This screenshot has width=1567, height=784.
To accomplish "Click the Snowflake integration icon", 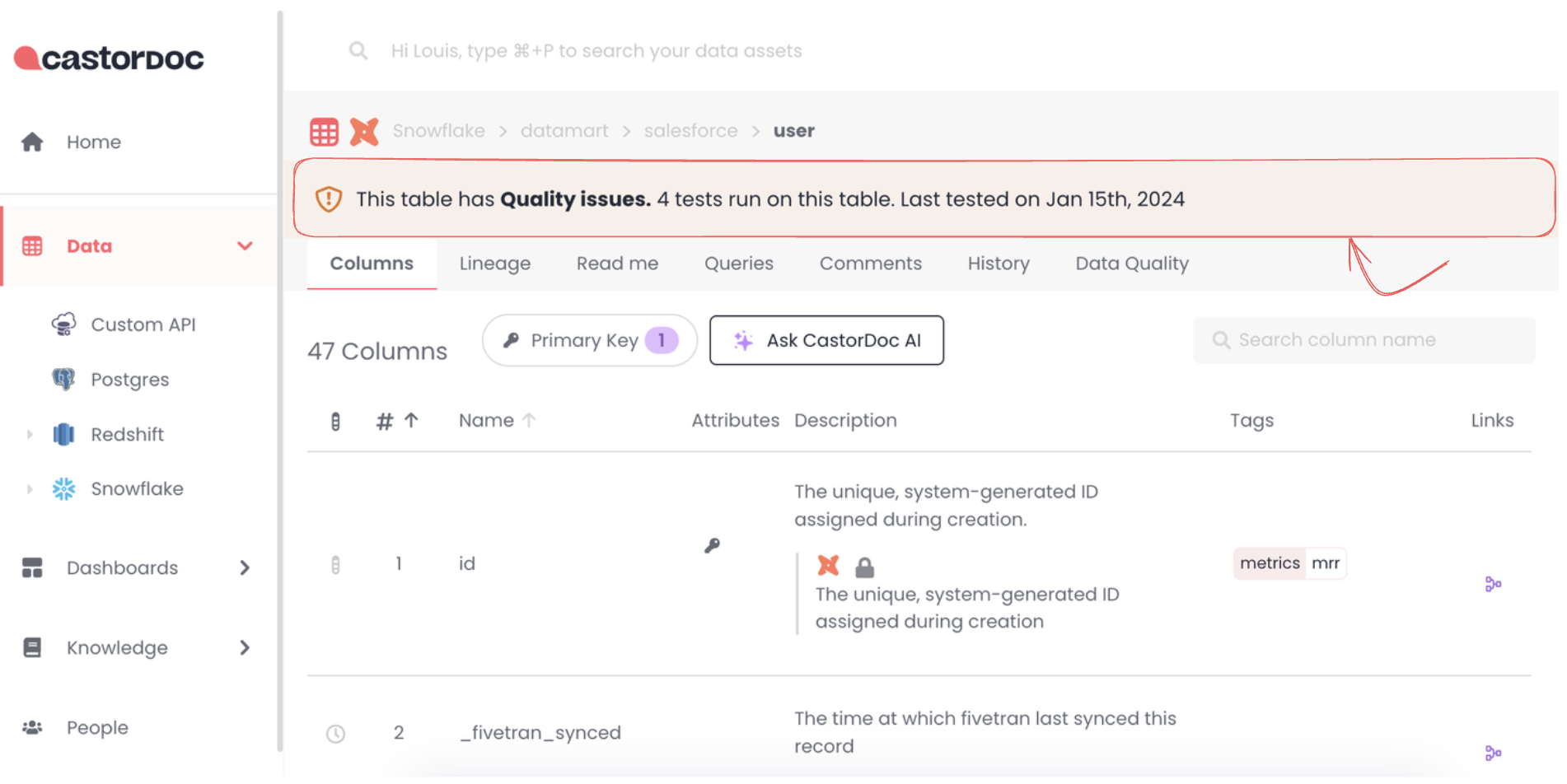I will pyautogui.click(x=64, y=488).
